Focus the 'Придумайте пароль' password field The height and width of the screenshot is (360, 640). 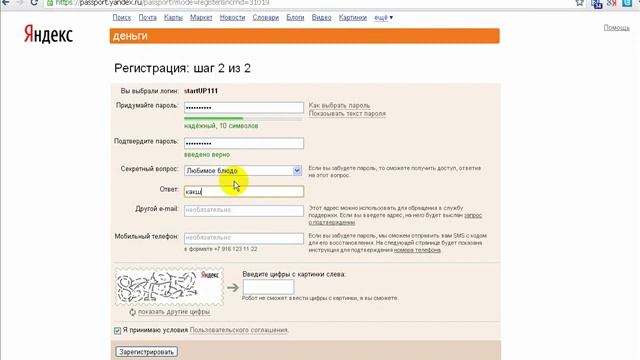pos(244,108)
